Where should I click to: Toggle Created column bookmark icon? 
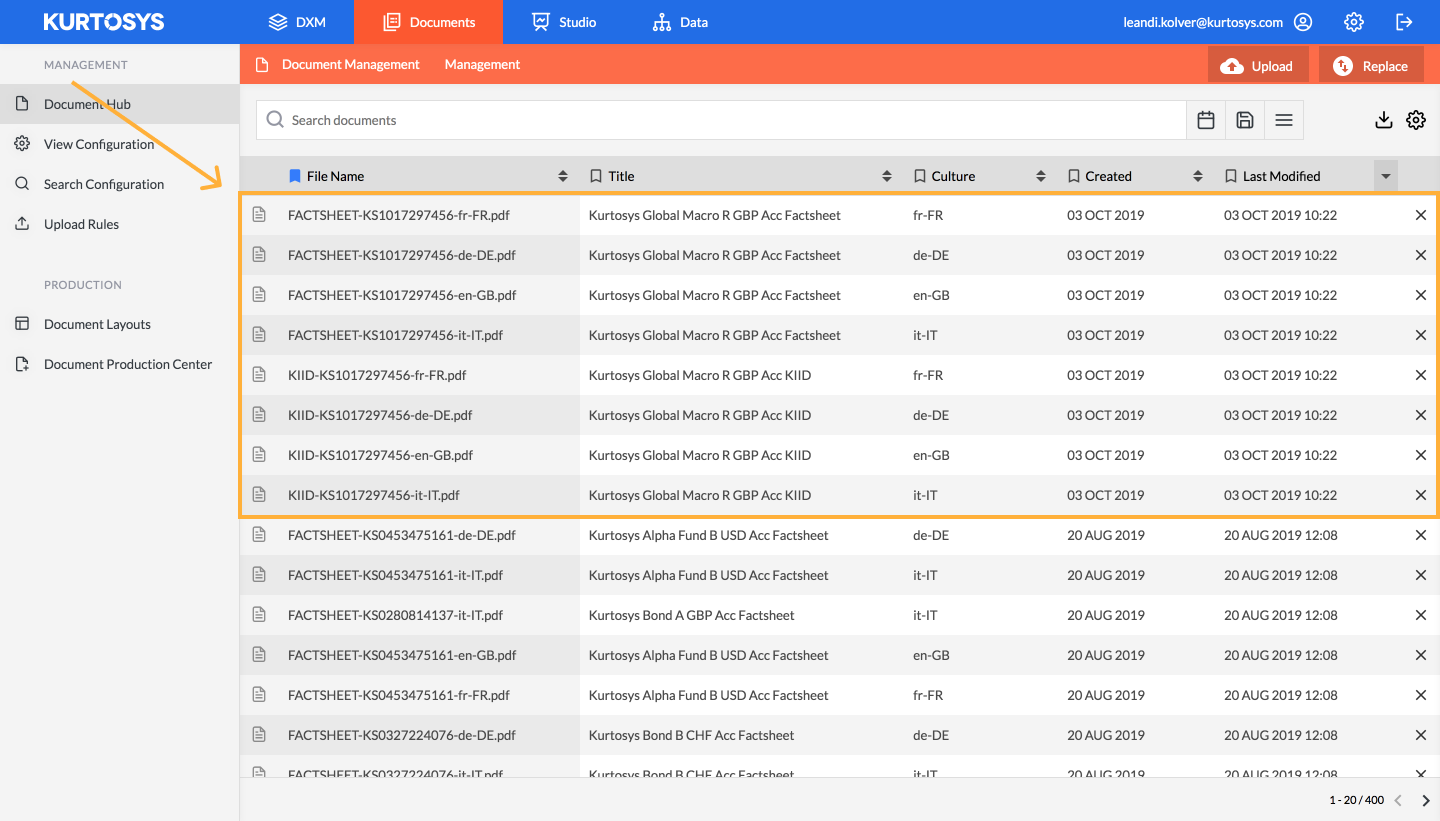pos(1074,176)
